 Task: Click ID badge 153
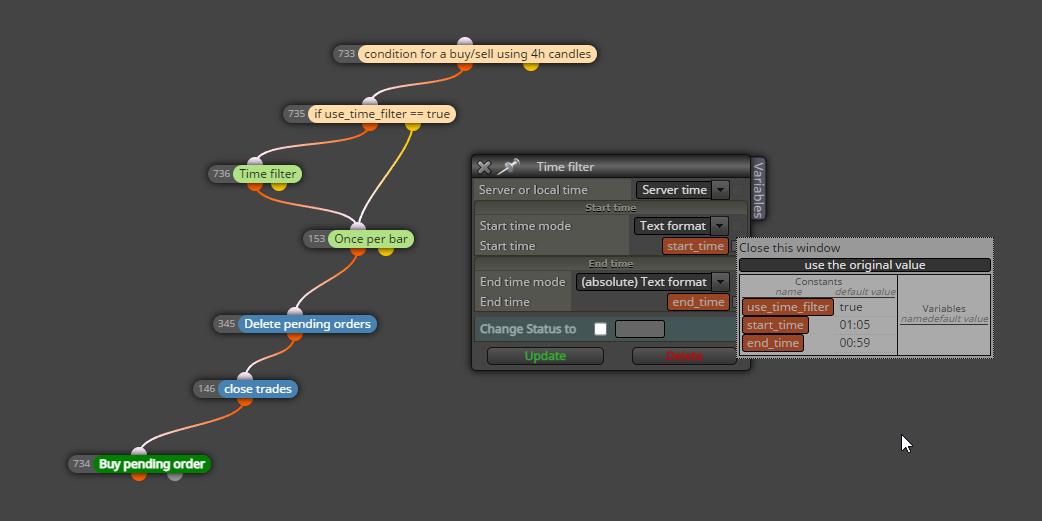[316, 239]
